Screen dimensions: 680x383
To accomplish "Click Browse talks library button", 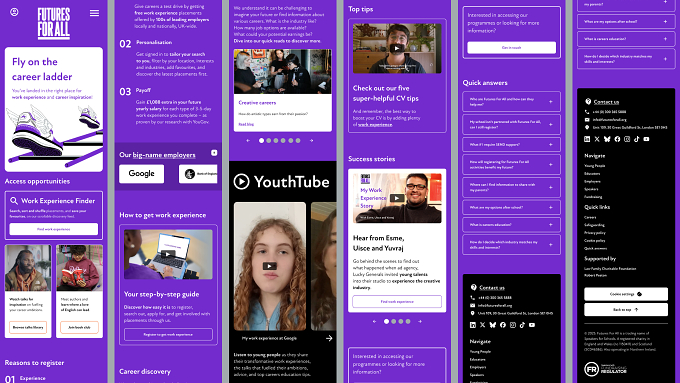I will pos(28,327).
